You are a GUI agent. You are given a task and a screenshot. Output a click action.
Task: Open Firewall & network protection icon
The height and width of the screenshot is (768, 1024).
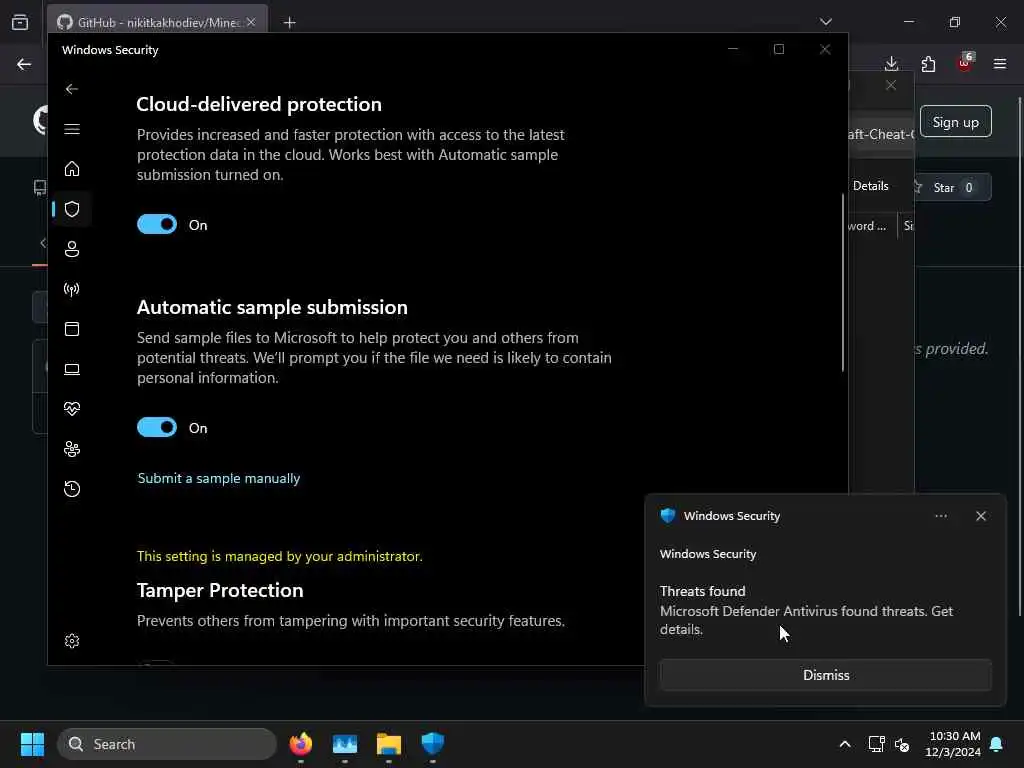coord(72,289)
